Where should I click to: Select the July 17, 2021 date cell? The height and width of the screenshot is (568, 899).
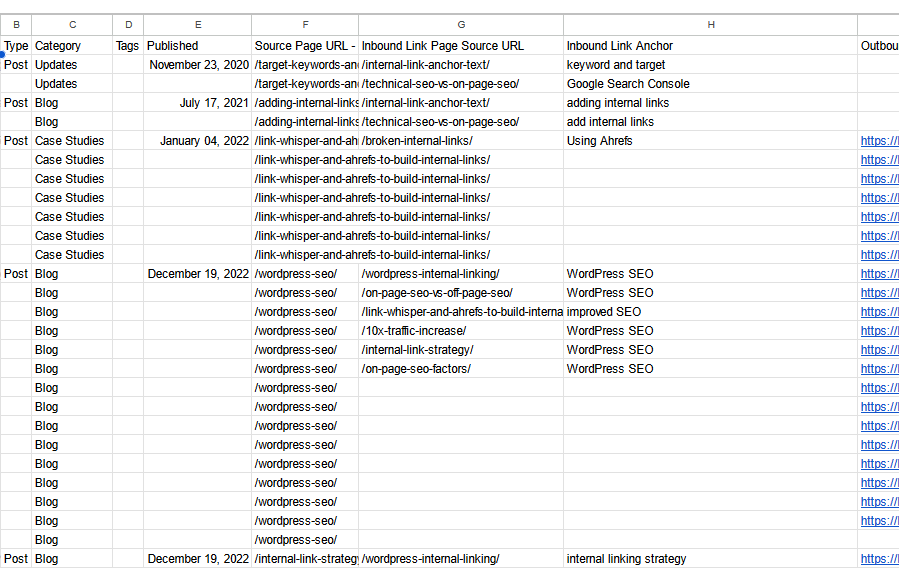coord(198,103)
